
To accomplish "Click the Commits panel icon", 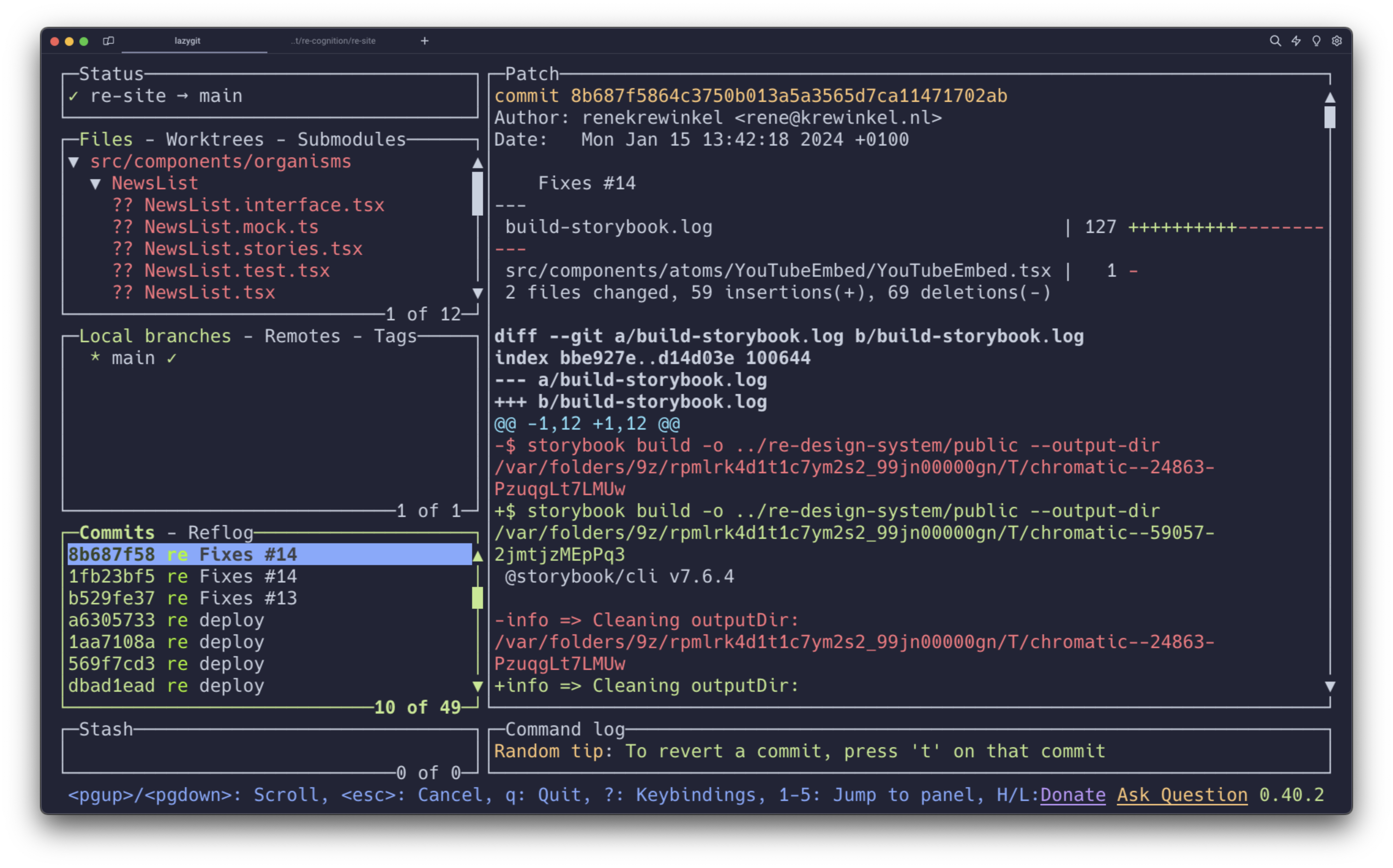I will point(112,531).
